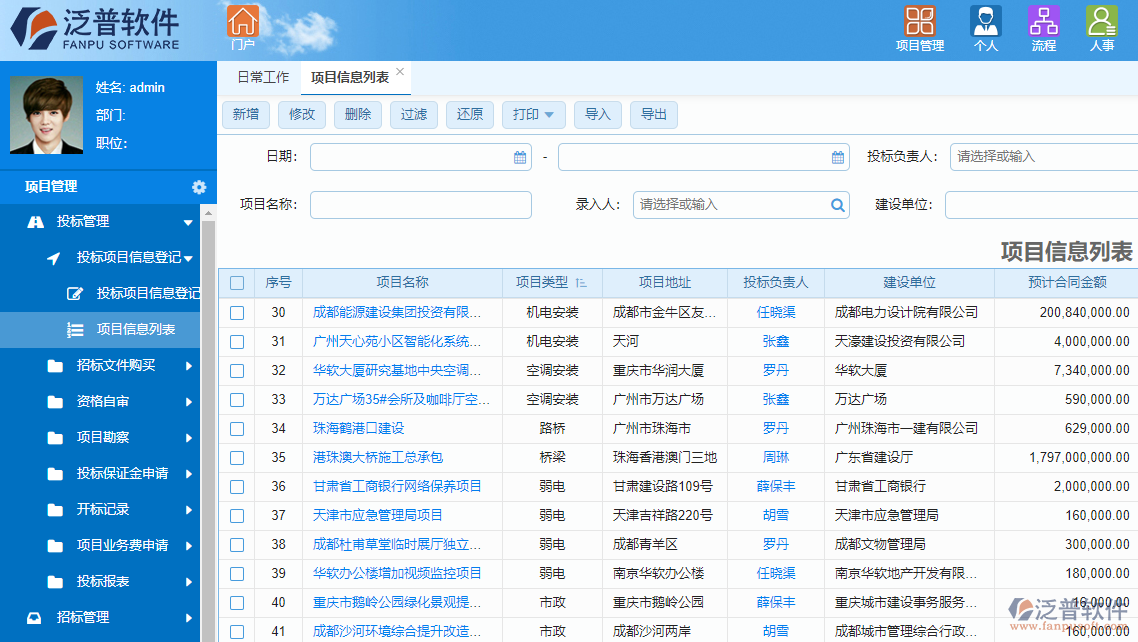
Task: Click the magnifier icon in the 录入人 field
Action: click(x=837, y=204)
